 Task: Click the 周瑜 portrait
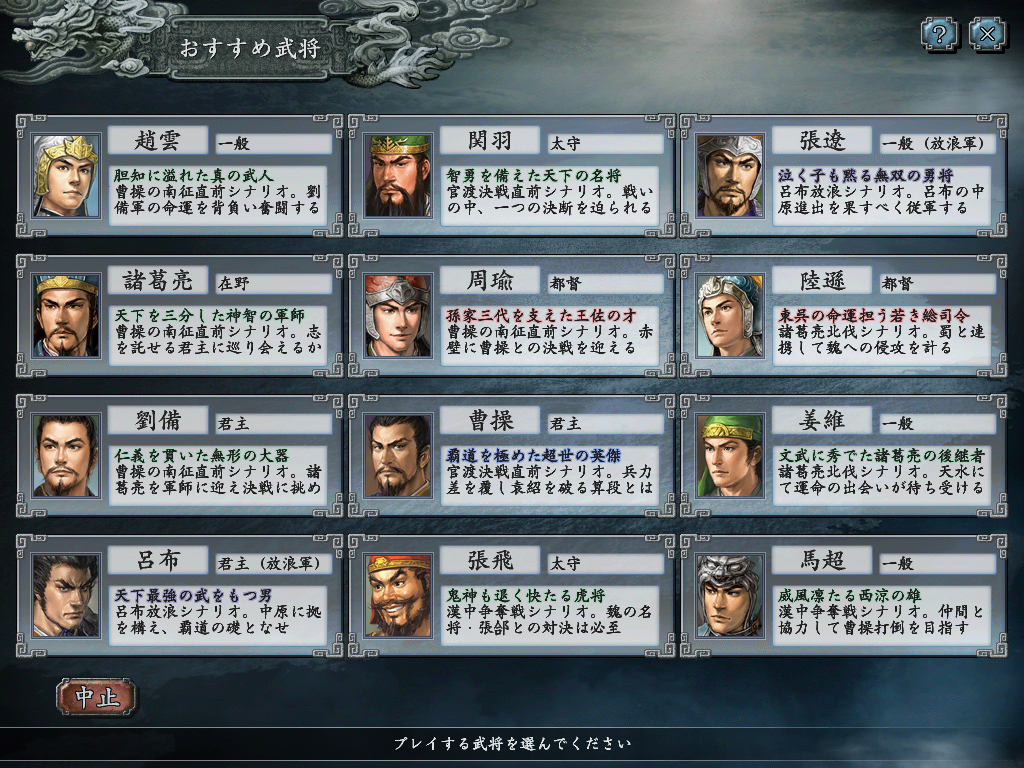(x=398, y=316)
